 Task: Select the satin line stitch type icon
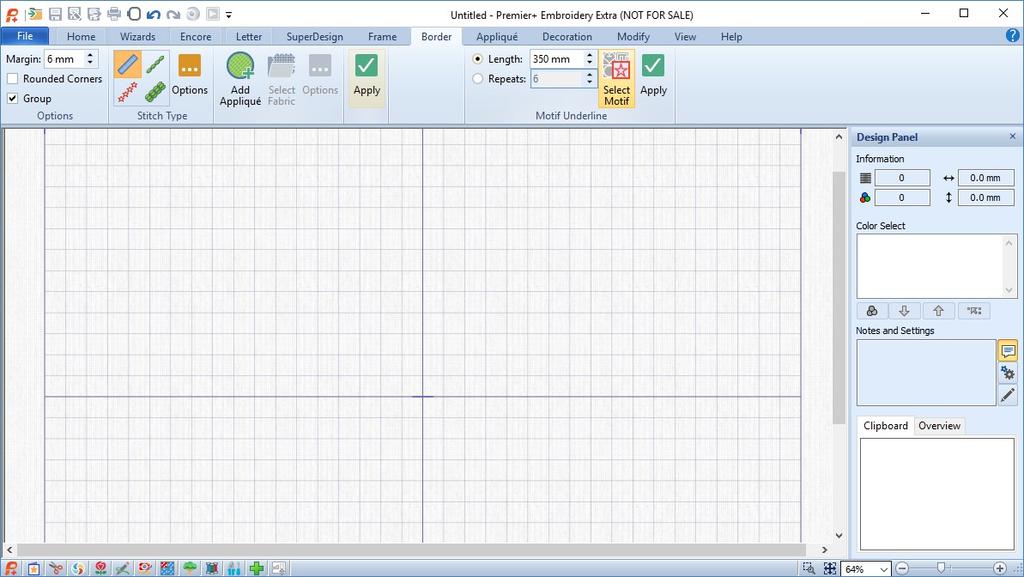point(127,65)
